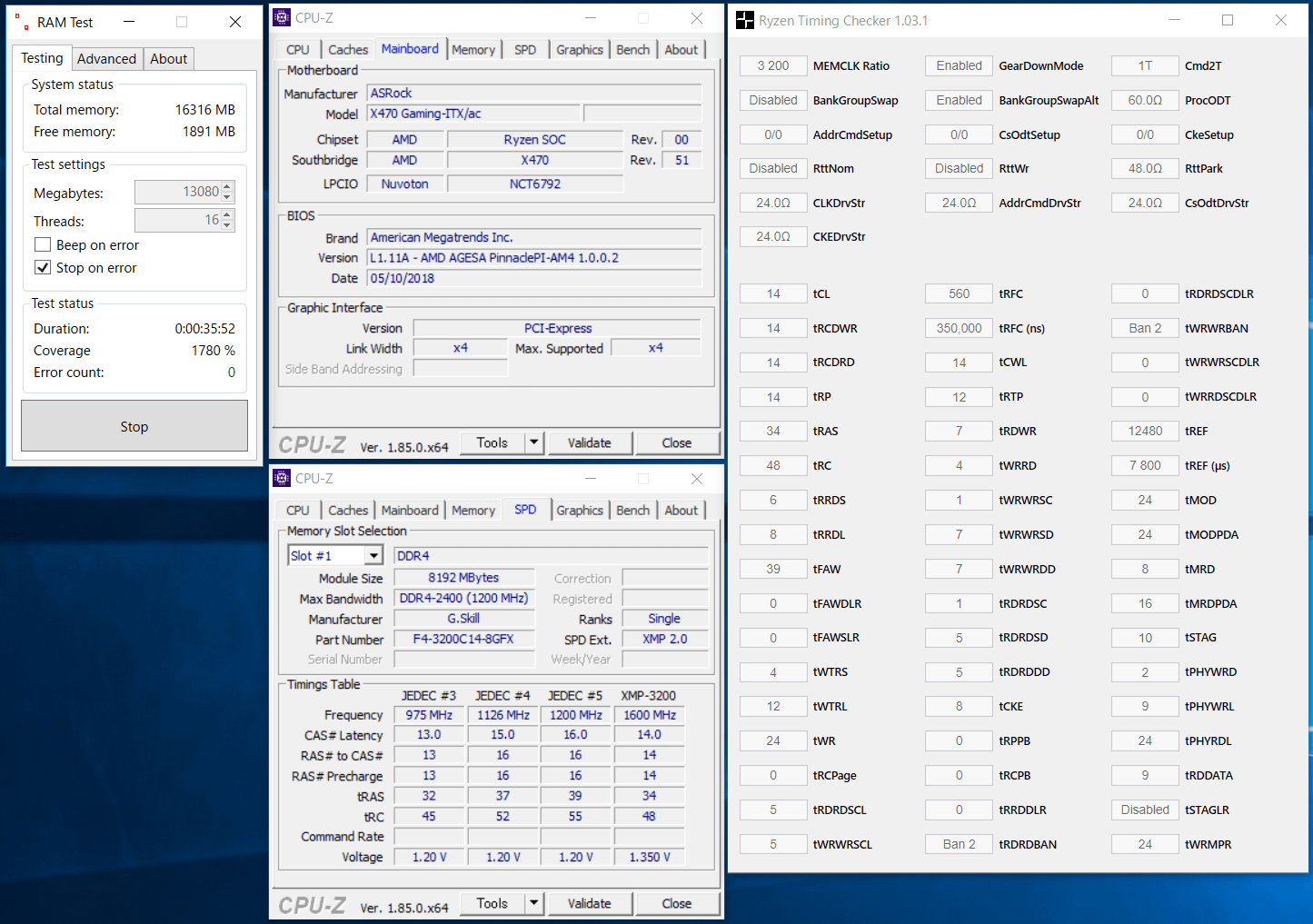Click Validate button in SPD CPU-Z window
1313x924 pixels.
589,903
